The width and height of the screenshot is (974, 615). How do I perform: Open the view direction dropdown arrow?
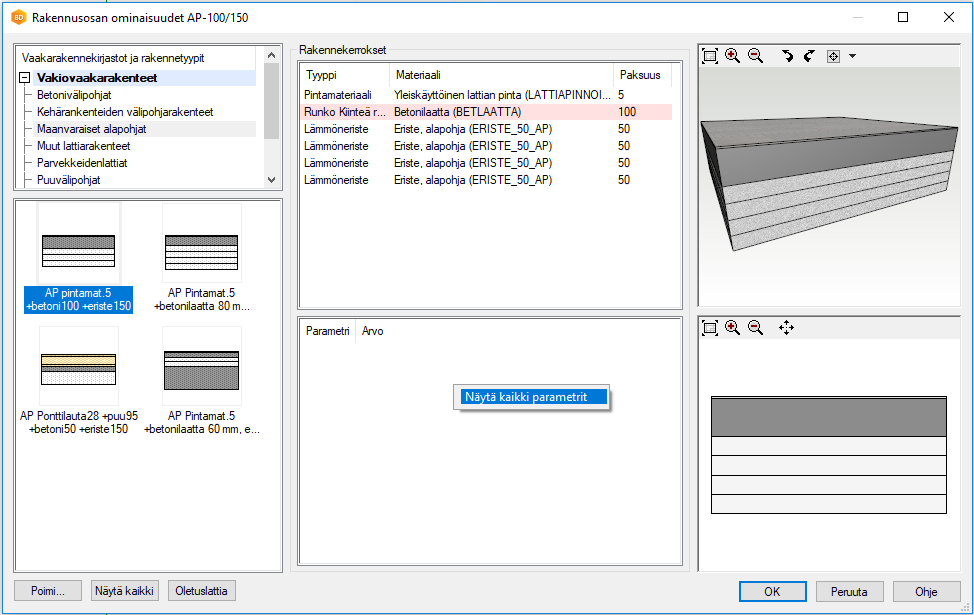[x=852, y=57]
